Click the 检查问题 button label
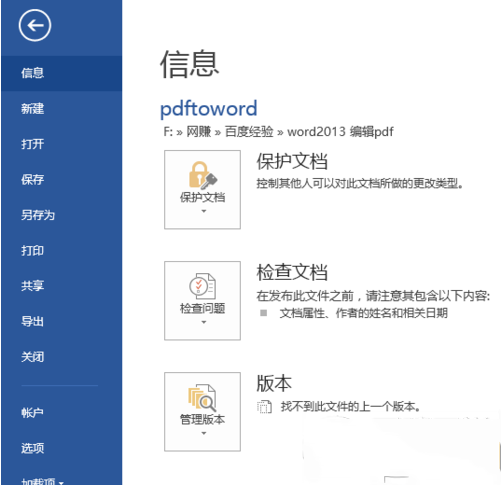The height and width of the screenshot is (485, 501). [x=203, y=308]
